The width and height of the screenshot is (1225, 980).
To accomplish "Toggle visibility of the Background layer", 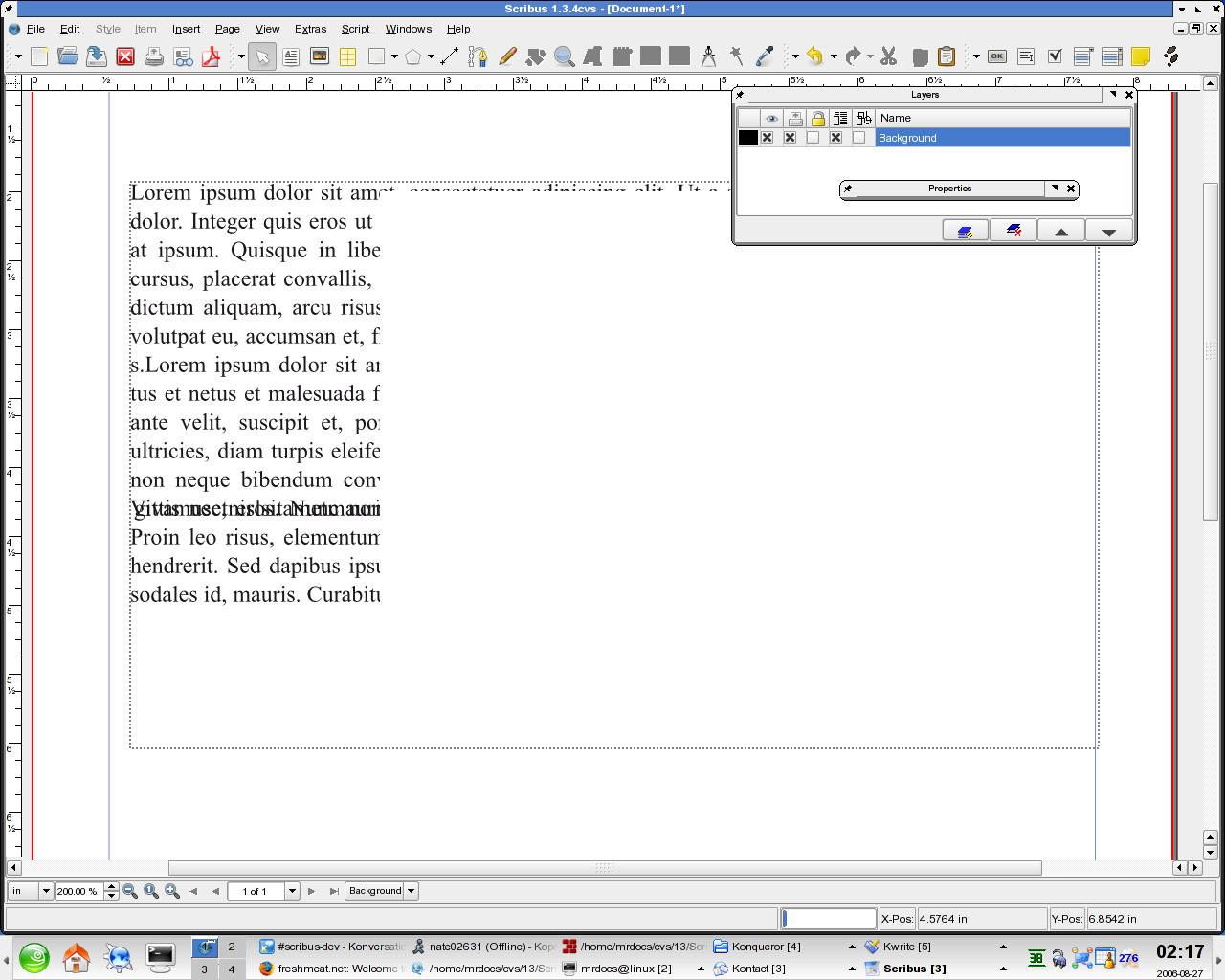I will (768, 138).
